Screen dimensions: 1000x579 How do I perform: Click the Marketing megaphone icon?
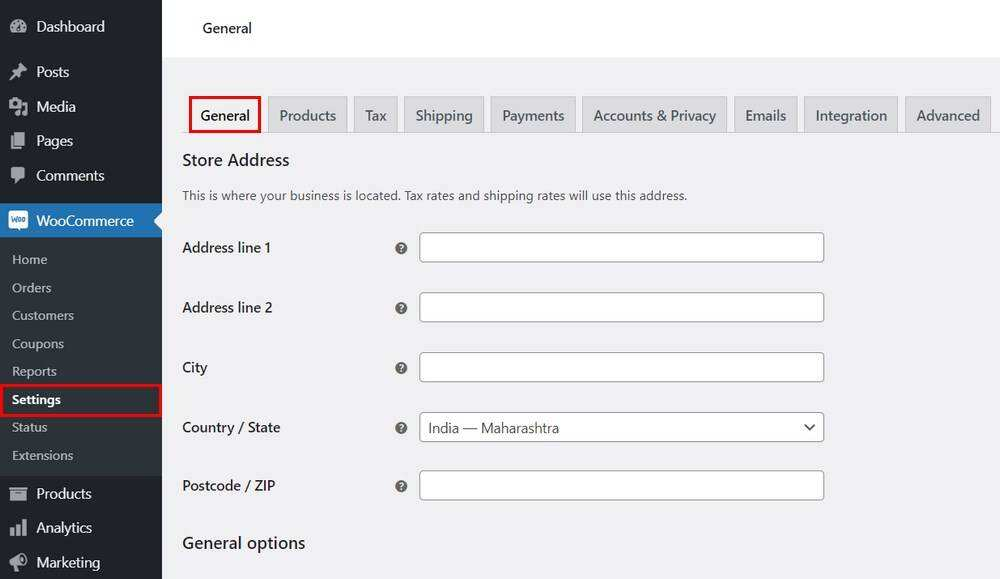pyautogui.click(x=18, y=562)
